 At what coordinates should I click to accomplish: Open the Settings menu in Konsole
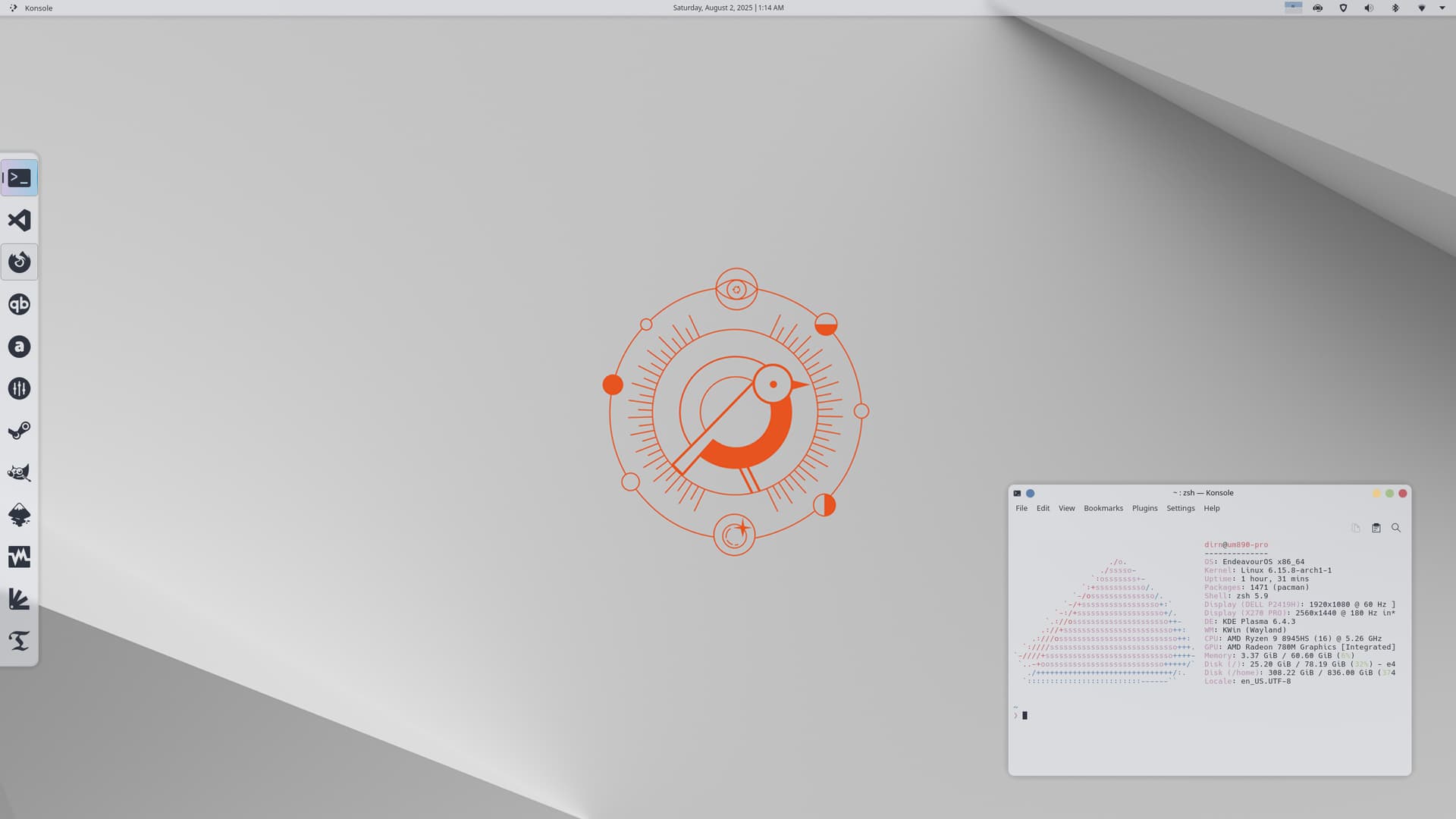pyautogui.click(x=1181, y=508)
